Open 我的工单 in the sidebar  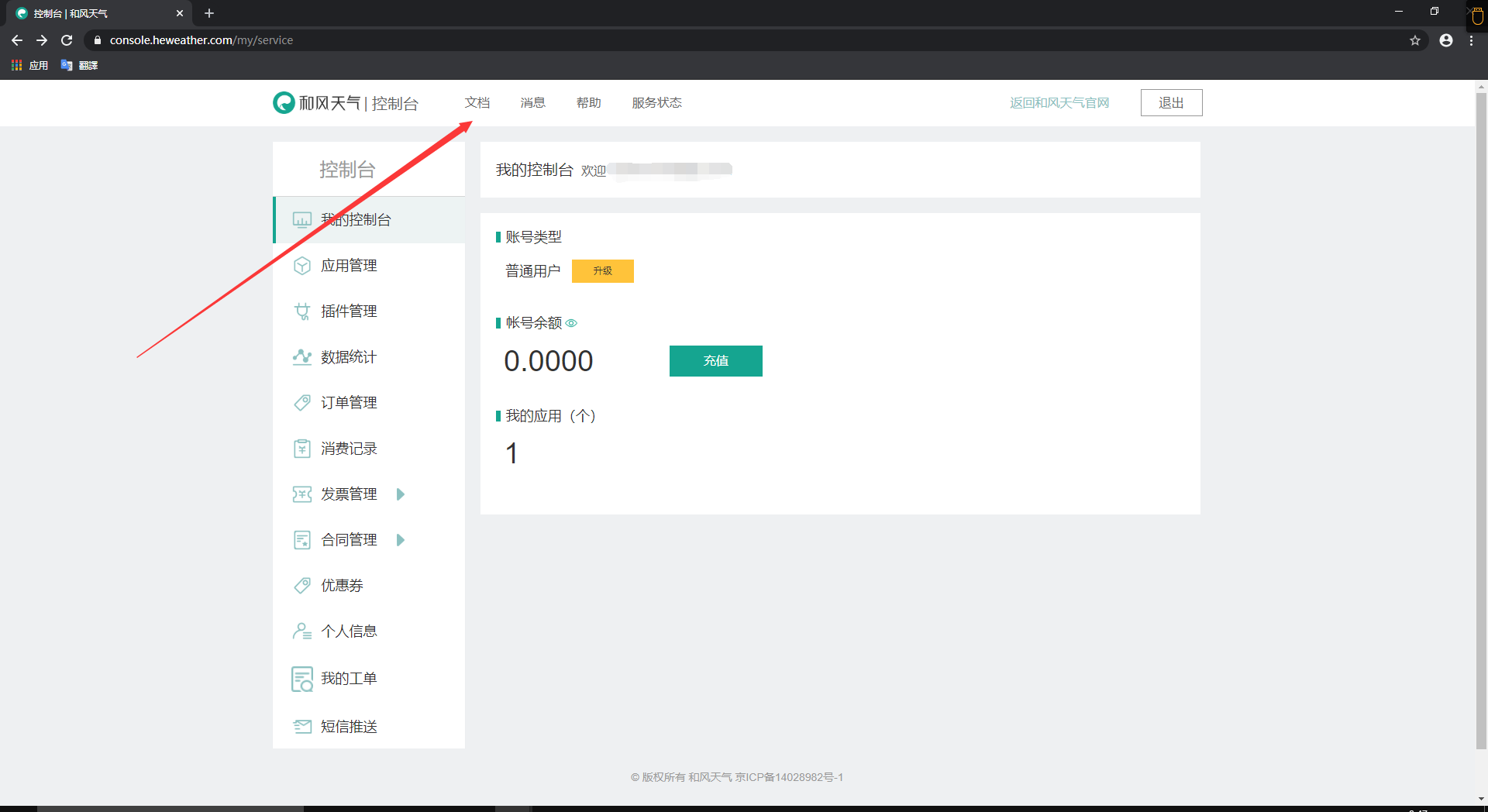[369, 679]
